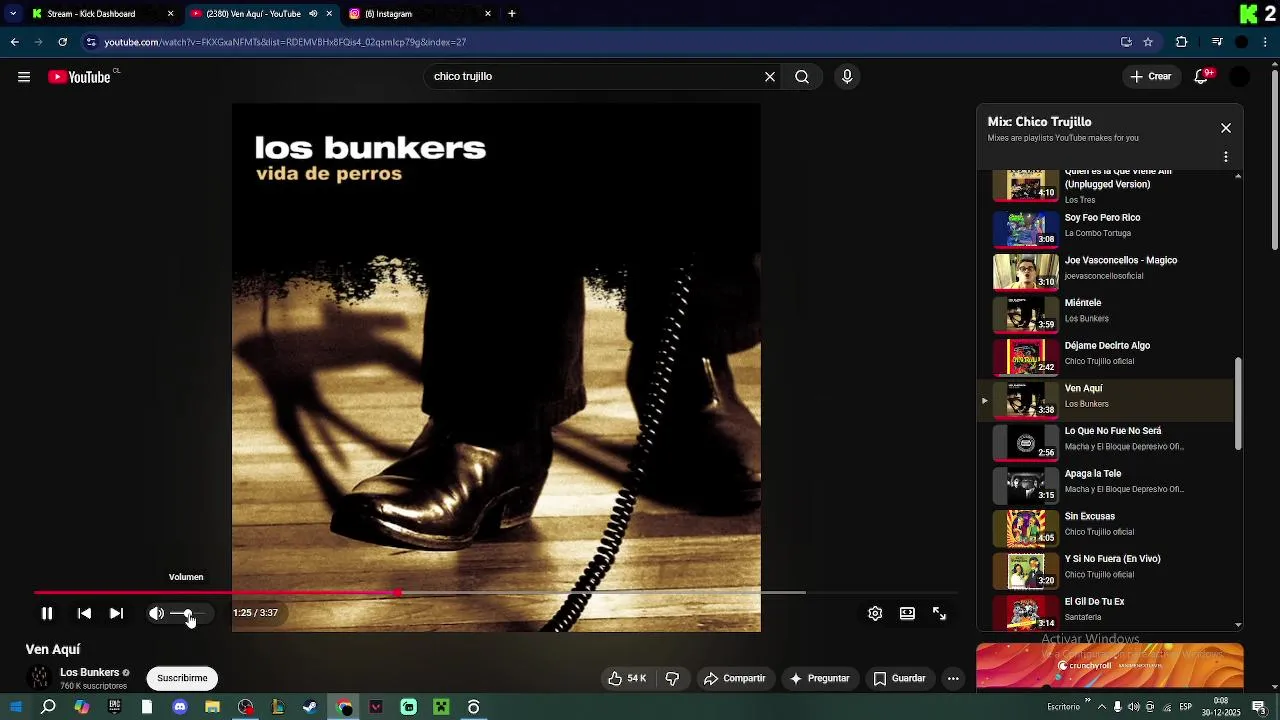1280x720 pixels.
Task: Open Minecraft creeper icon in taskbar
Action: (441, 707)
